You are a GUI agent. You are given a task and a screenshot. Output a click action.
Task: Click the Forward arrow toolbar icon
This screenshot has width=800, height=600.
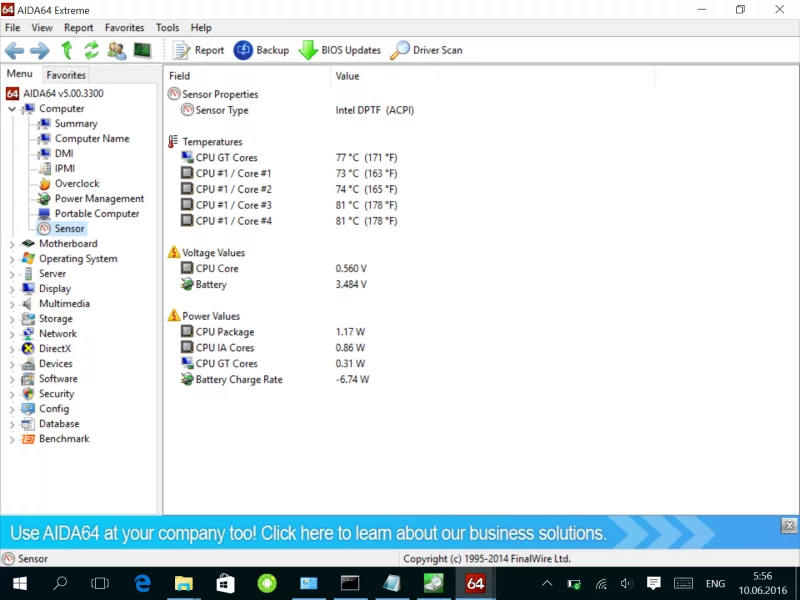pyautogui.click(x=40, y=50)
